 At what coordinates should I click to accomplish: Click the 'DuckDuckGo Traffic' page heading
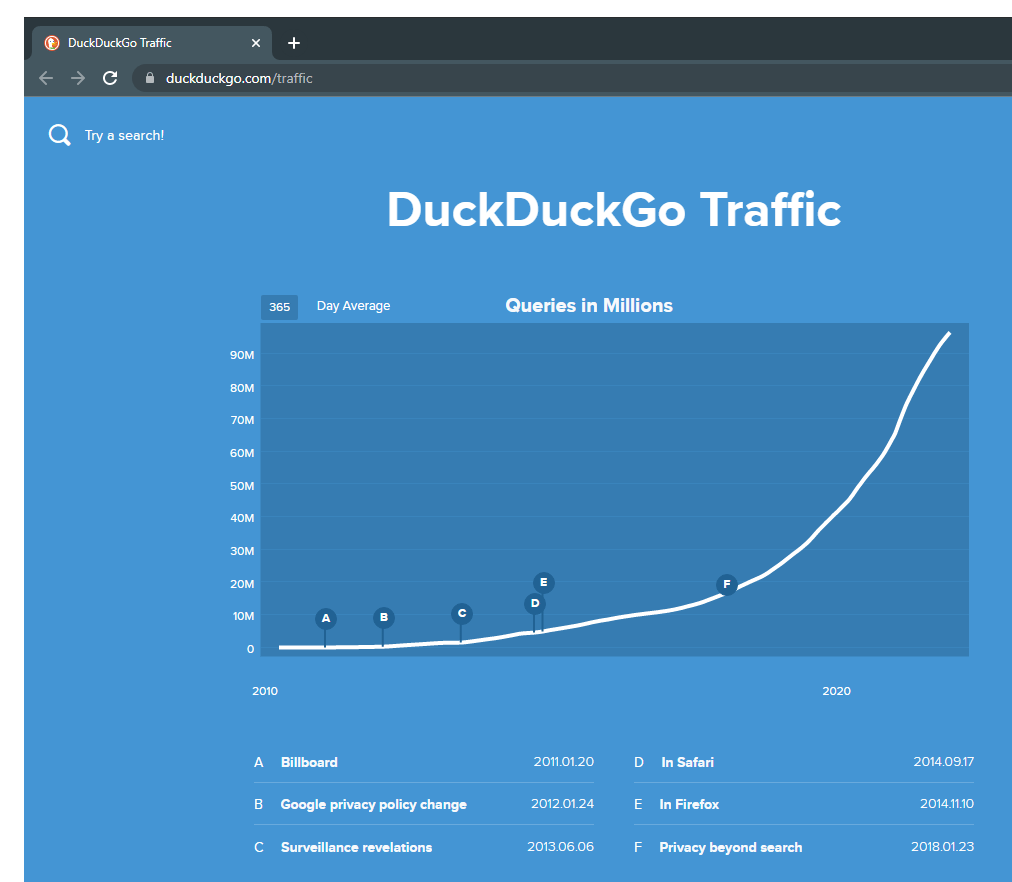pyautogui.click(x=614, y=210)
